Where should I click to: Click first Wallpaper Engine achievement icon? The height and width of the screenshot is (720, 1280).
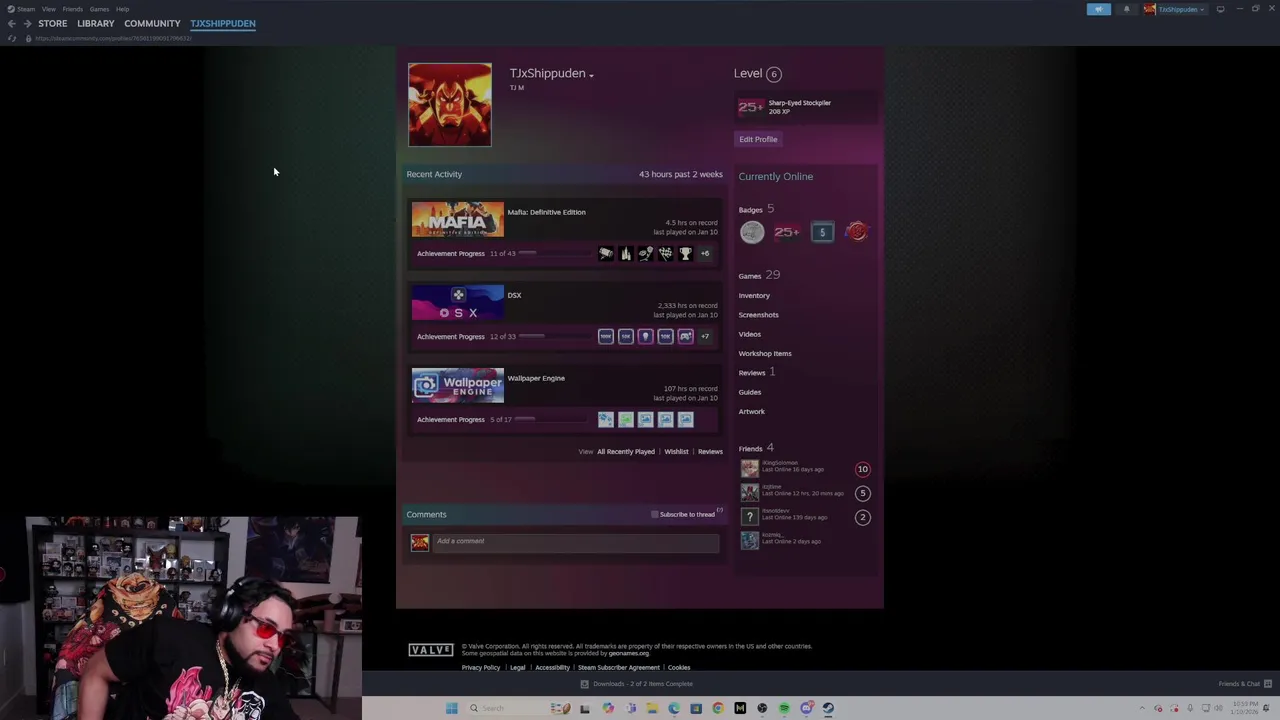pos(606,419)
